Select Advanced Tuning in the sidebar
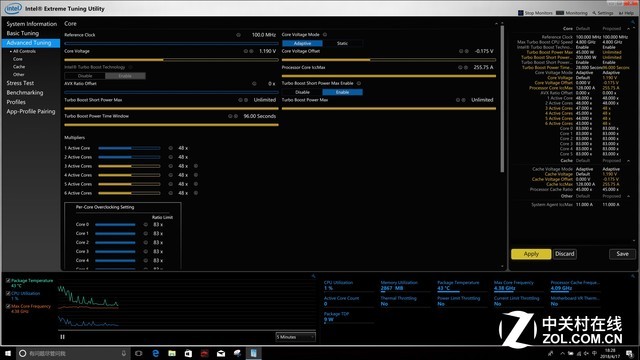Viewport: 640px width, 360px height. coord(31,43)
